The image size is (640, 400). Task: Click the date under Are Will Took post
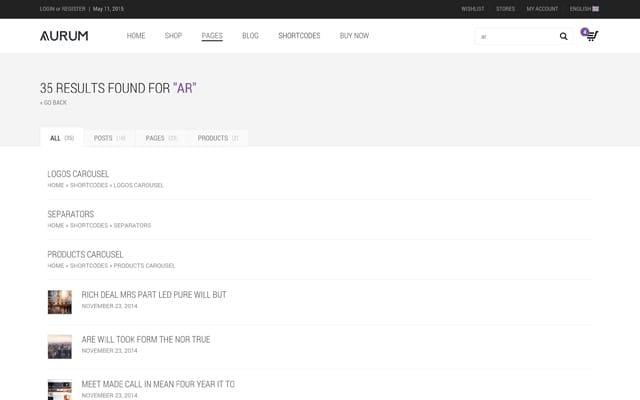(x=109, y=351)
